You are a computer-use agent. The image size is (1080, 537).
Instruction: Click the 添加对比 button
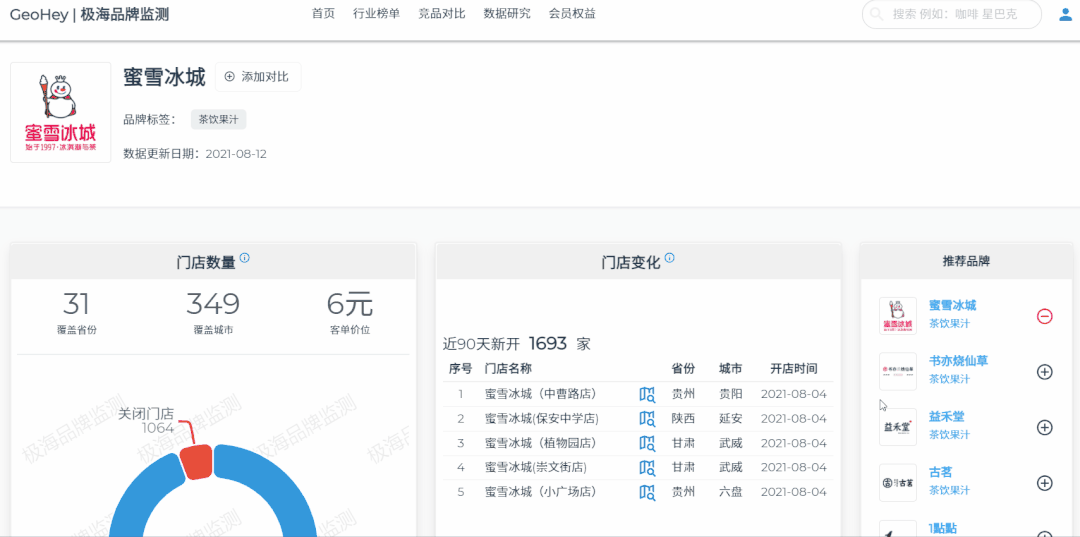click(x=258, y=76)
